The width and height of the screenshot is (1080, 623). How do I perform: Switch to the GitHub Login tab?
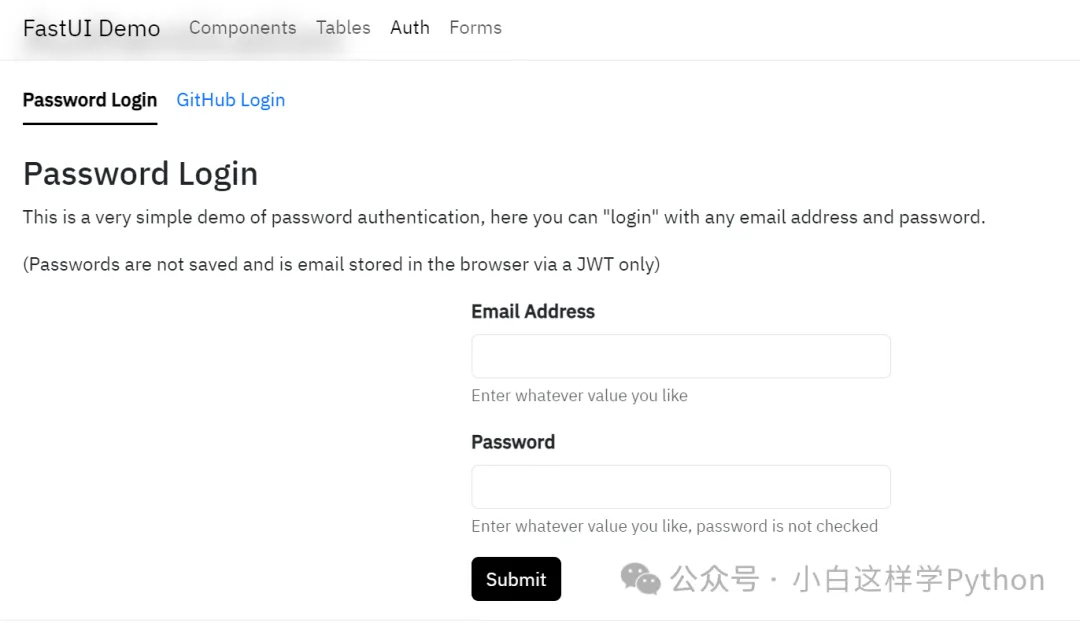coord(230,100)
